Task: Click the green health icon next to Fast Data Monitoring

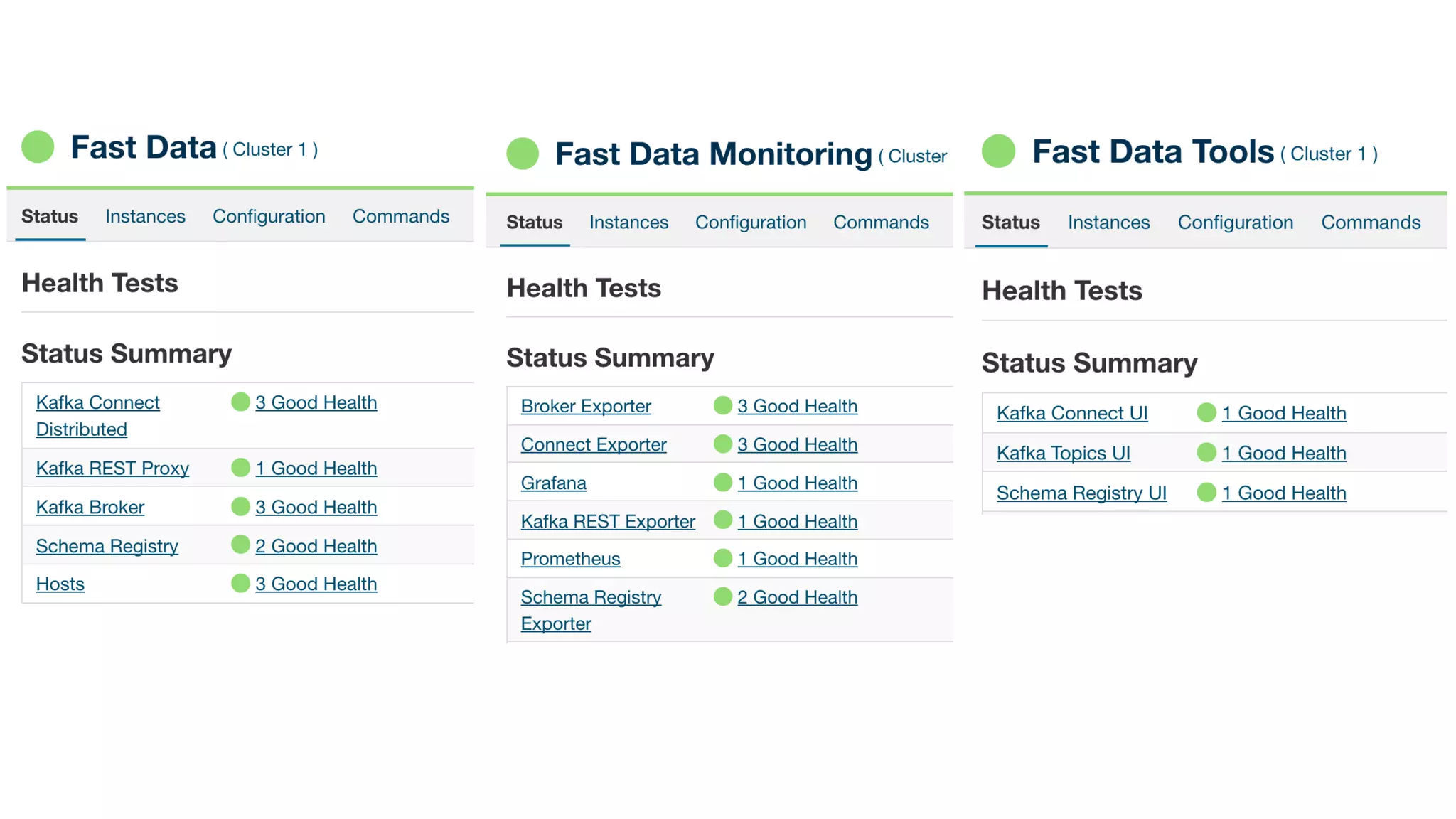Action: (x=523, y=154)
